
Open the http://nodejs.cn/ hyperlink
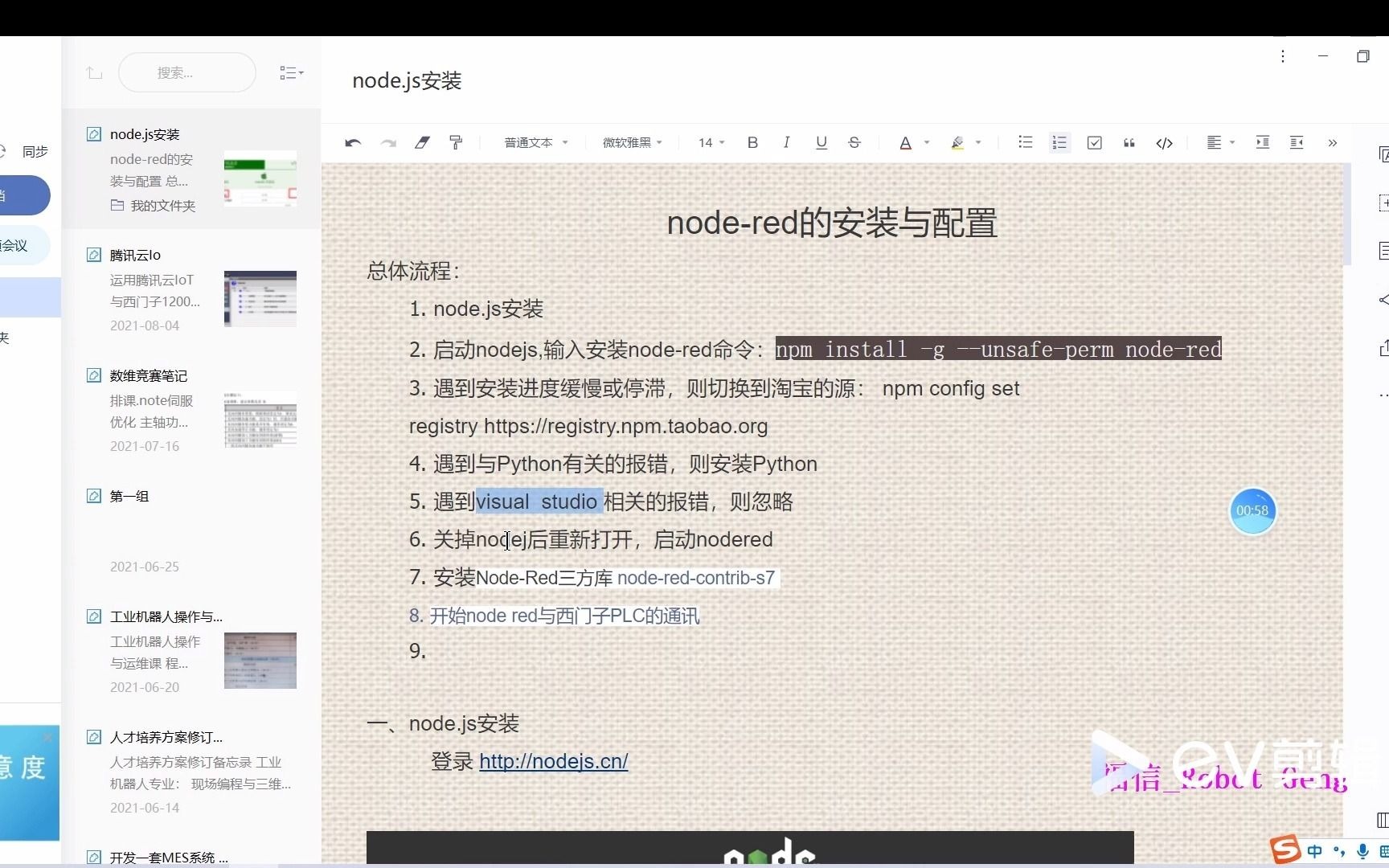pos(553,761)
